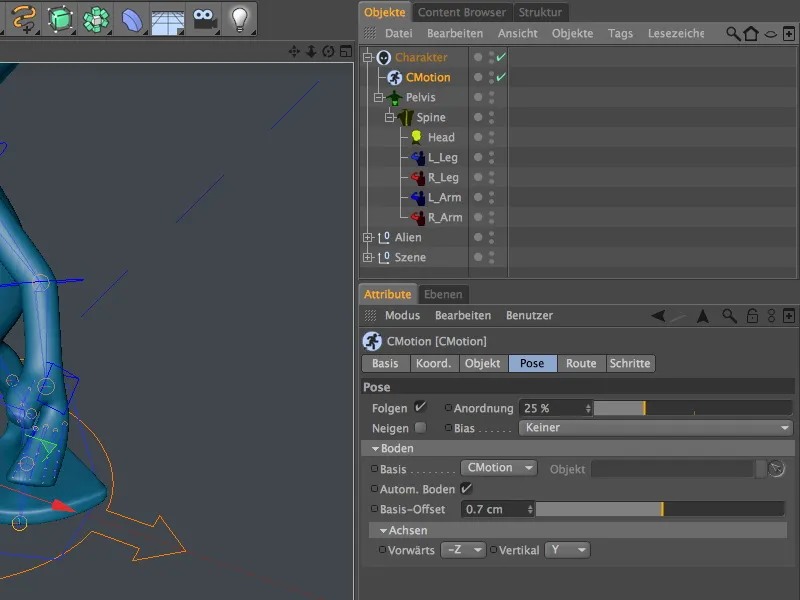This screenshot has width=800, height=600.
Task: Enable the Neigen checkbox
Action: (x=420, y=428)
